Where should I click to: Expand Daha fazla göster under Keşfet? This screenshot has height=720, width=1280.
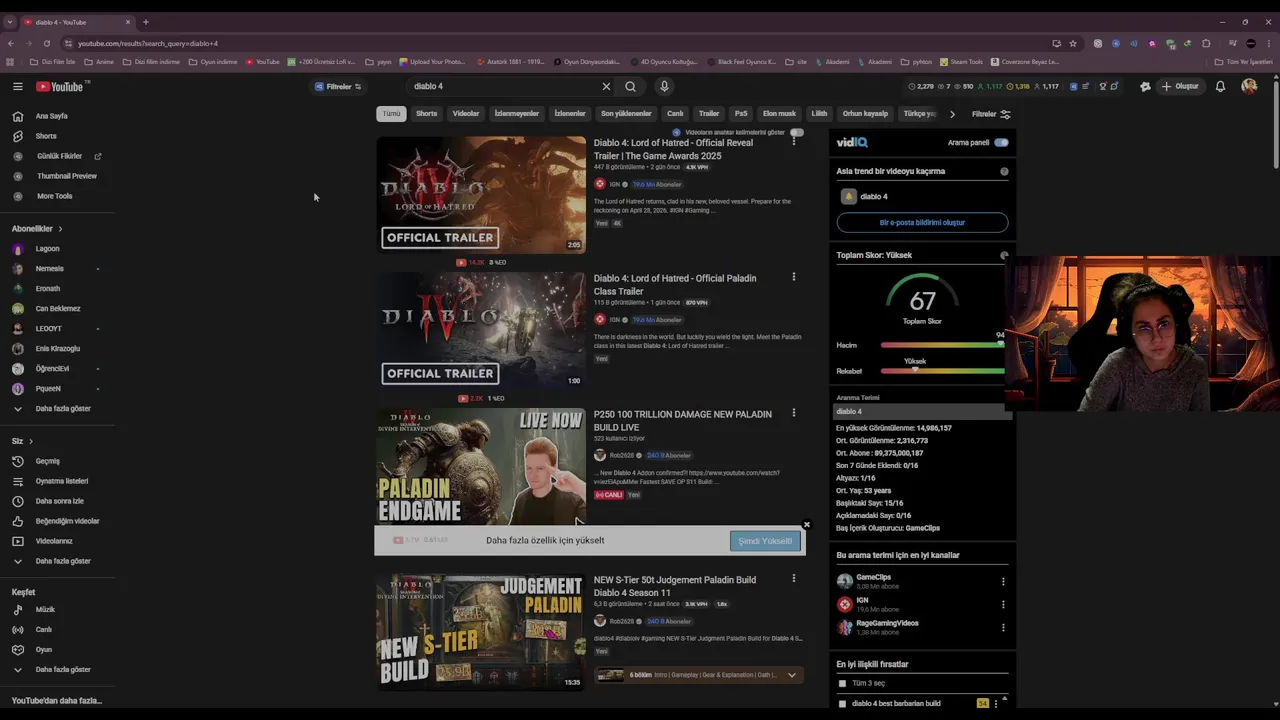62,670
